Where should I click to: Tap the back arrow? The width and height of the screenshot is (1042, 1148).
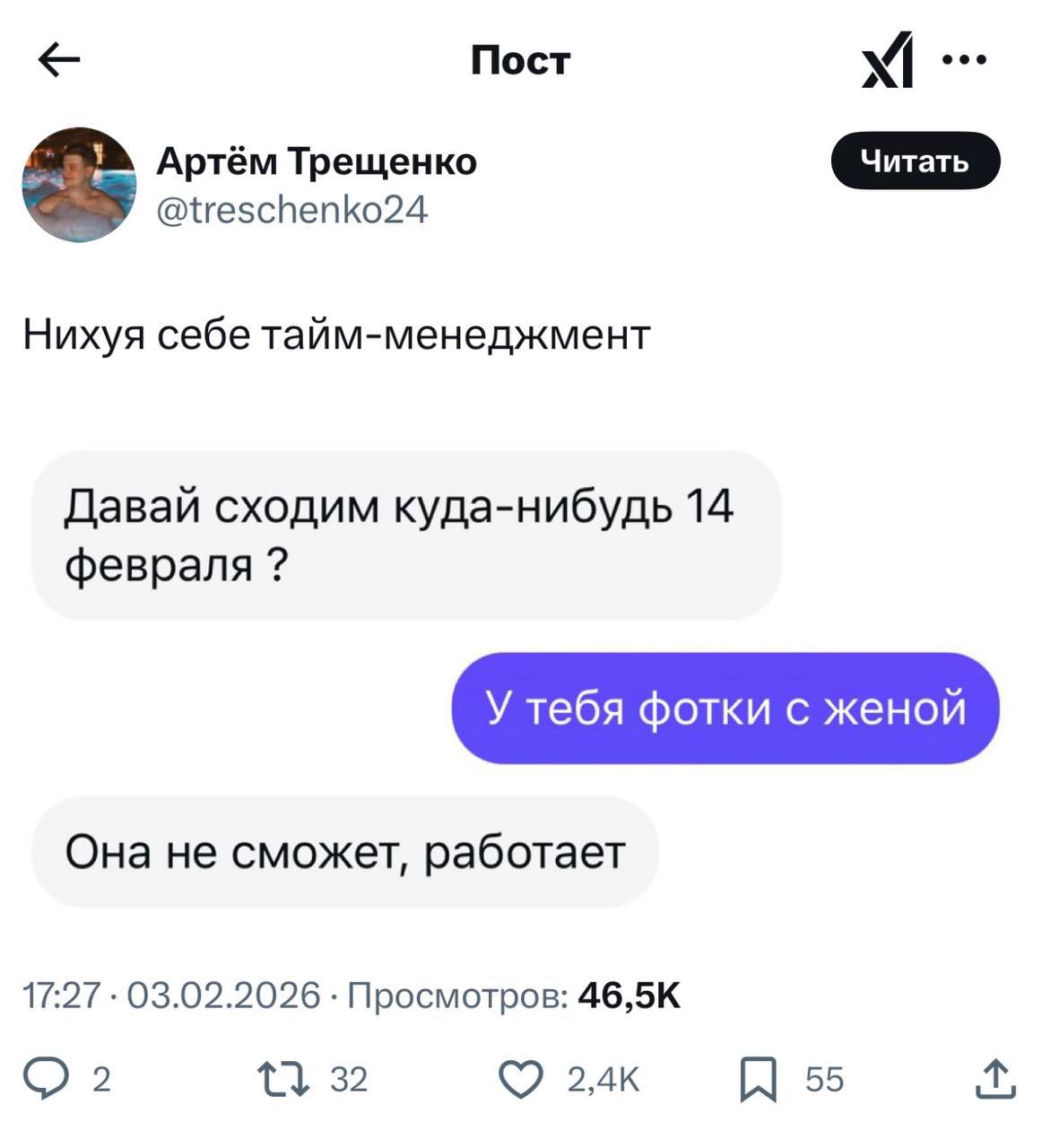(59, 61)
